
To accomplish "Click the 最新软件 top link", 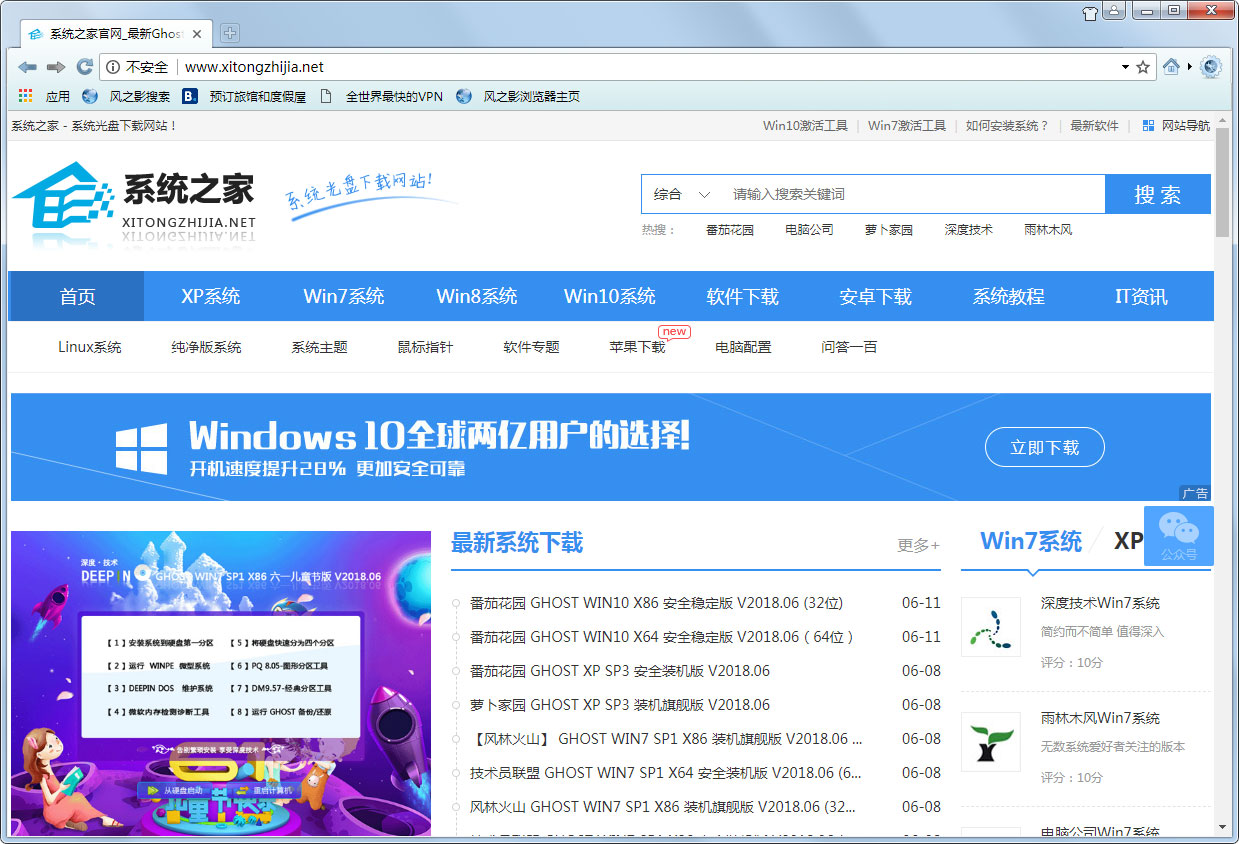I will [x=1094, y=126].
